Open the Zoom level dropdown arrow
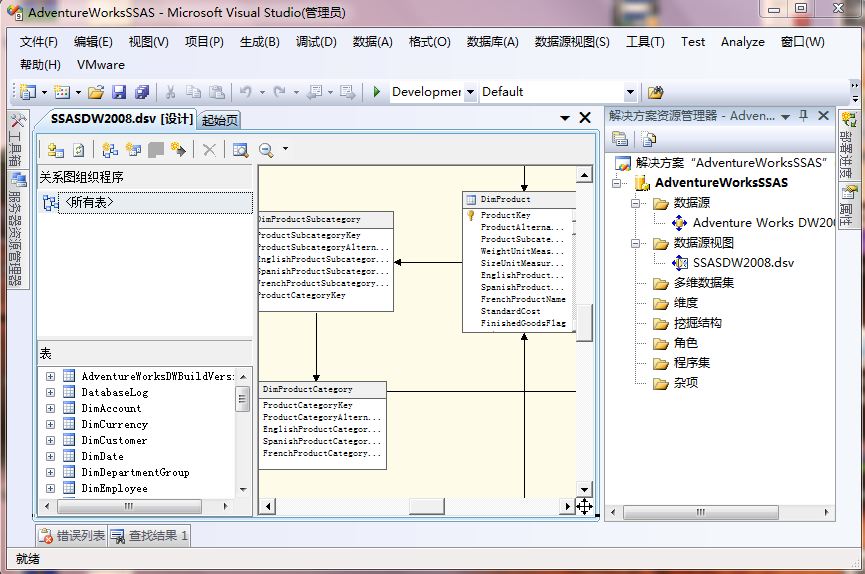The height and width of the screenshot is (574, 865). tap(285, 148)
